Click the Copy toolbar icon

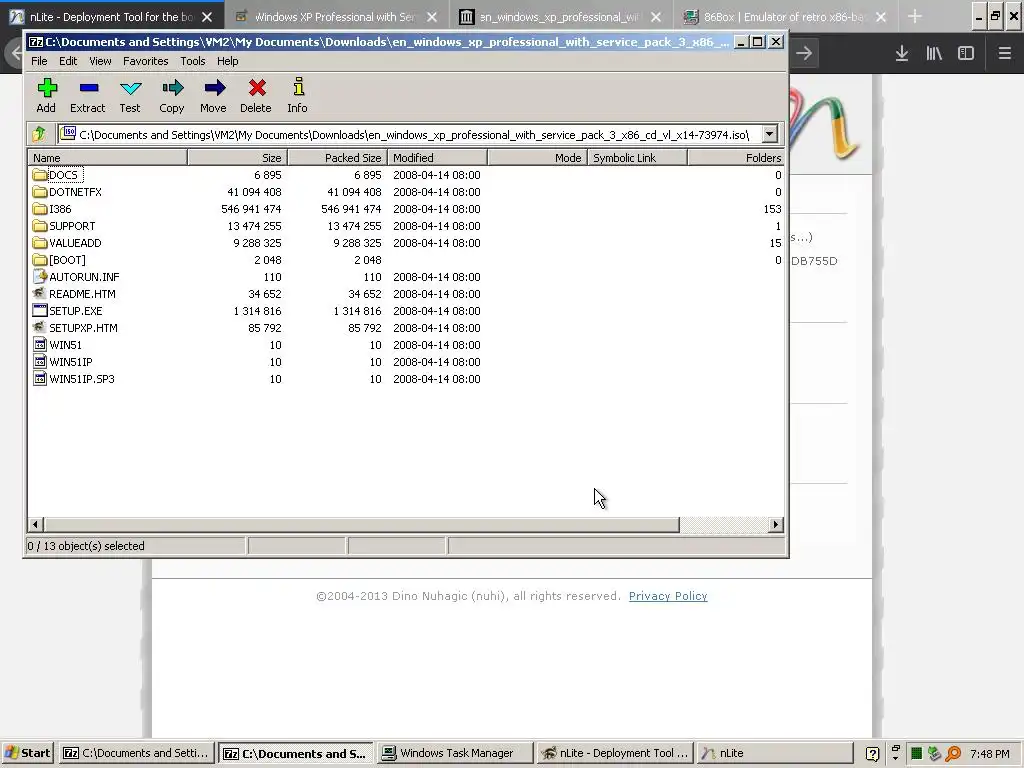point(172,88)
